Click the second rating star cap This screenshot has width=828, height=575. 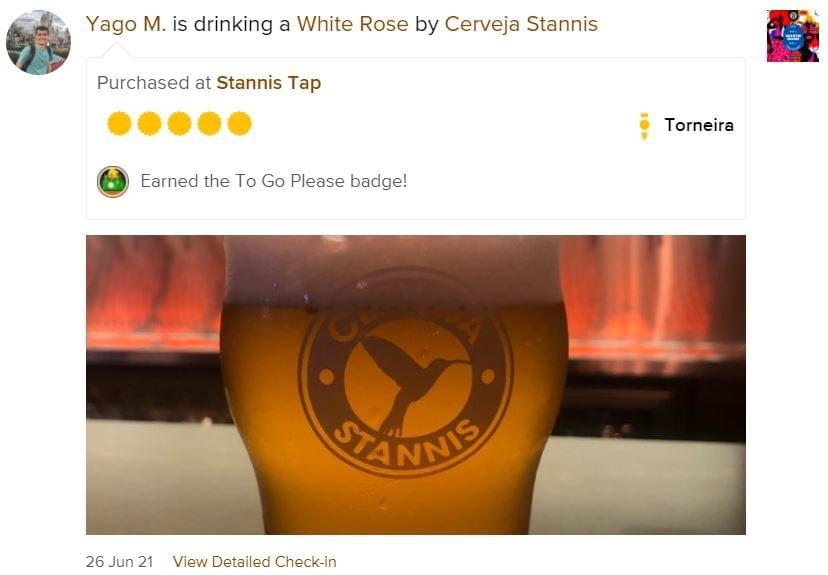click(x=149, y=124)
